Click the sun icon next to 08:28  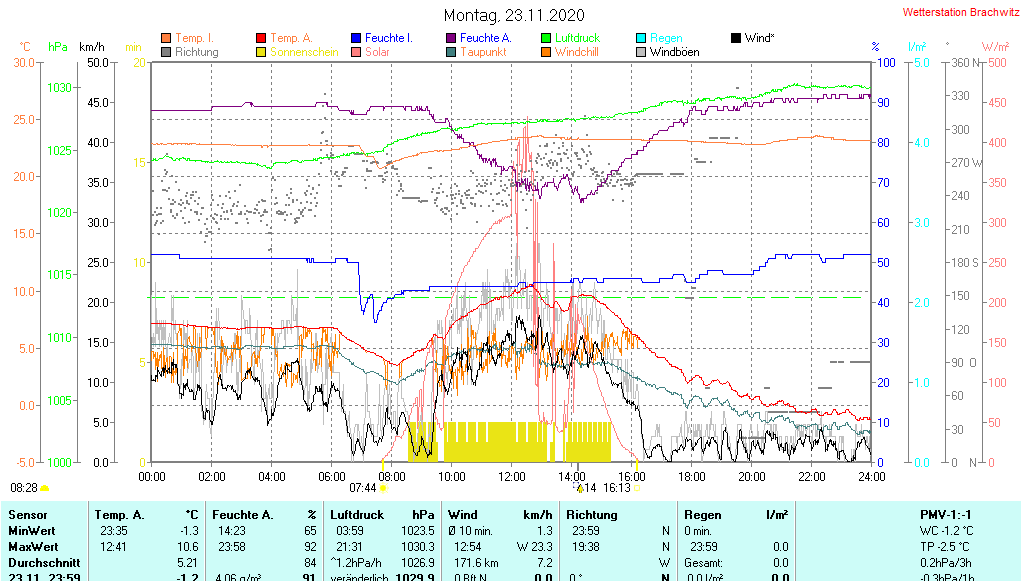pos(45,488)
